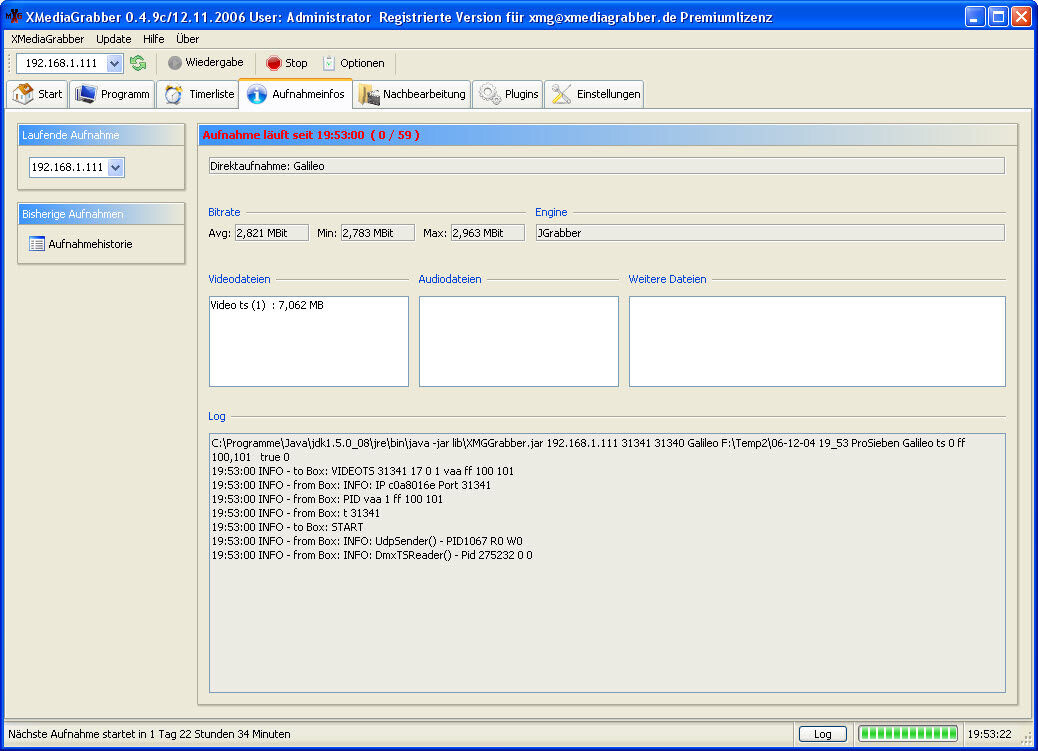1038x751 pixels.
Task: Select the Nachbearbeitung tab
Action: pyautogui.click(x=412, y=94)
